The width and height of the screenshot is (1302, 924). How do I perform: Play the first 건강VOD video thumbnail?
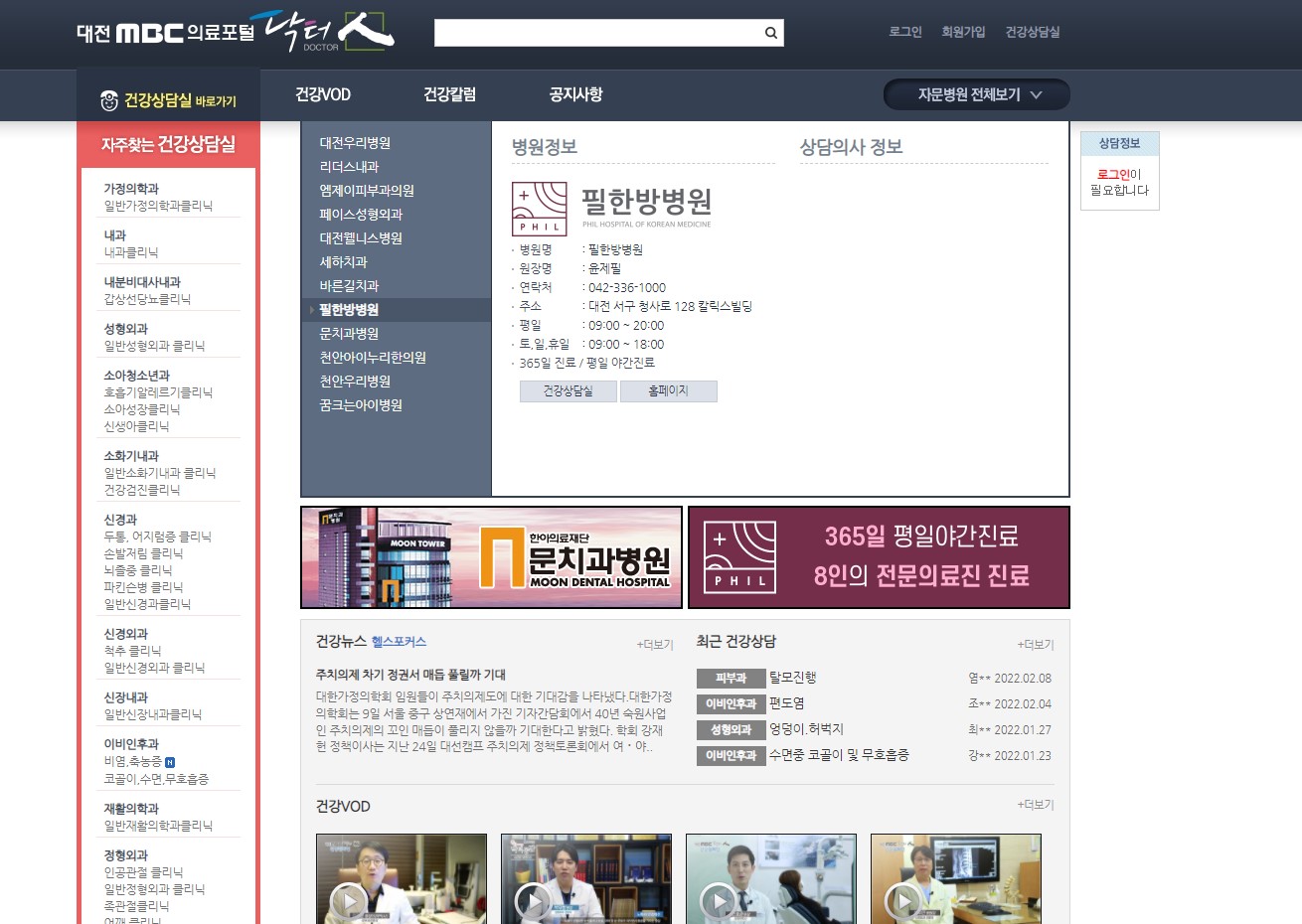coord(402,879)
